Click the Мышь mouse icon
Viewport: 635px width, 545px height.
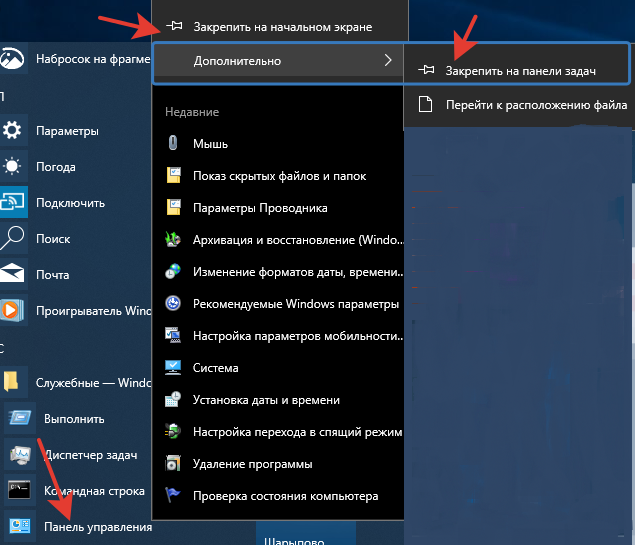click(x=173, y=143)
